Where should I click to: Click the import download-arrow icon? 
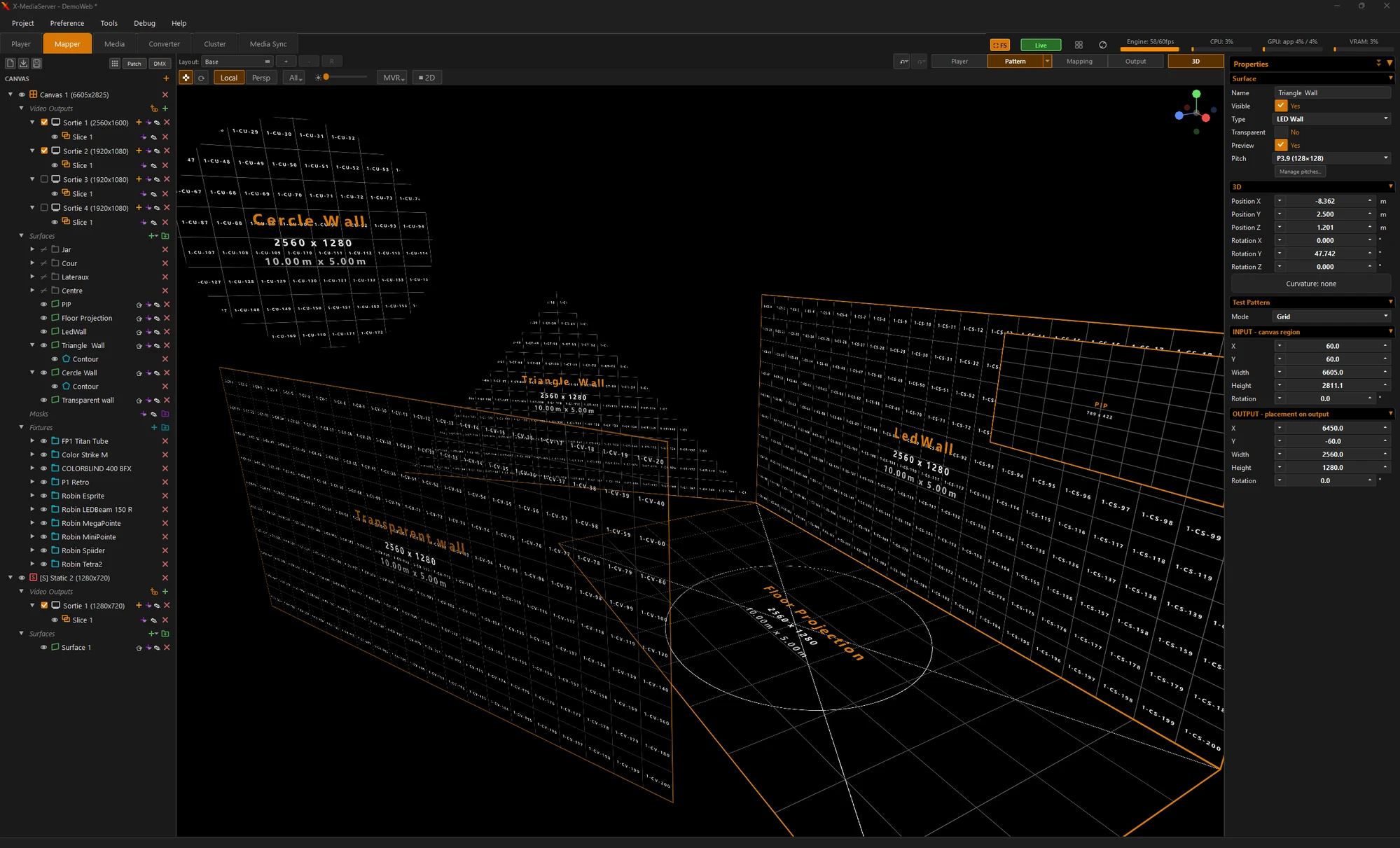[x=23, y=63]
